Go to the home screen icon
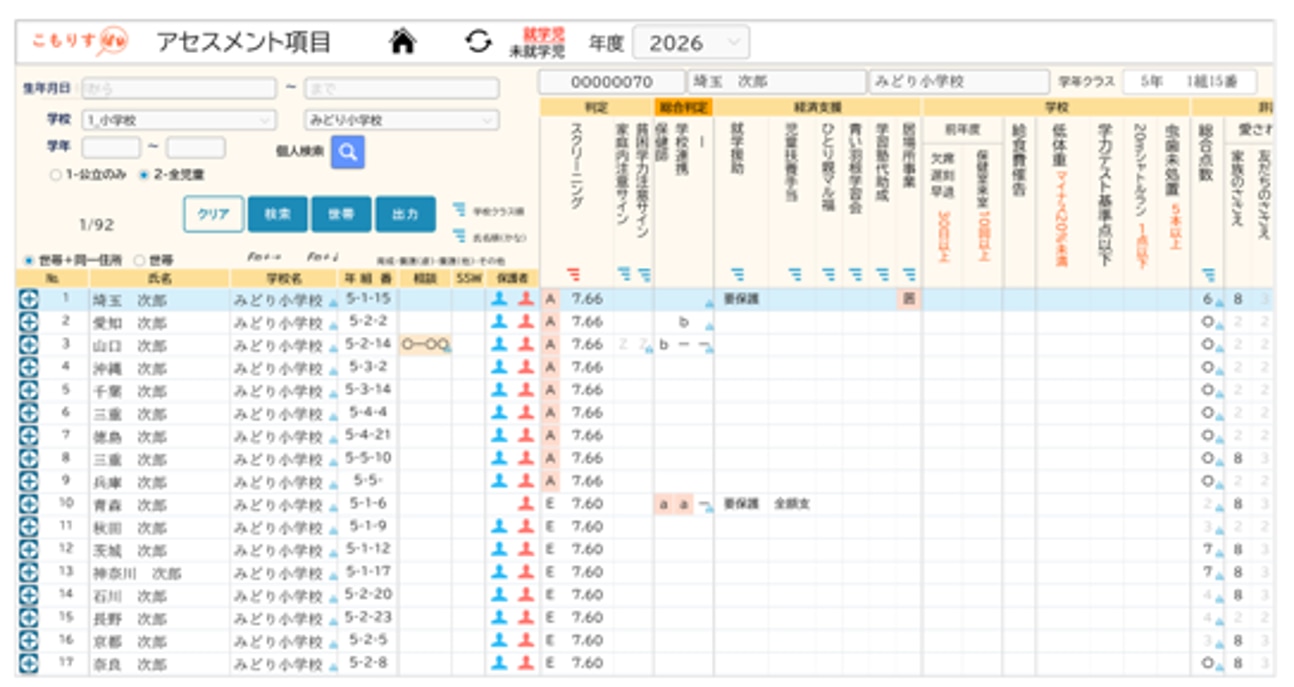 [x=403, y=42]
